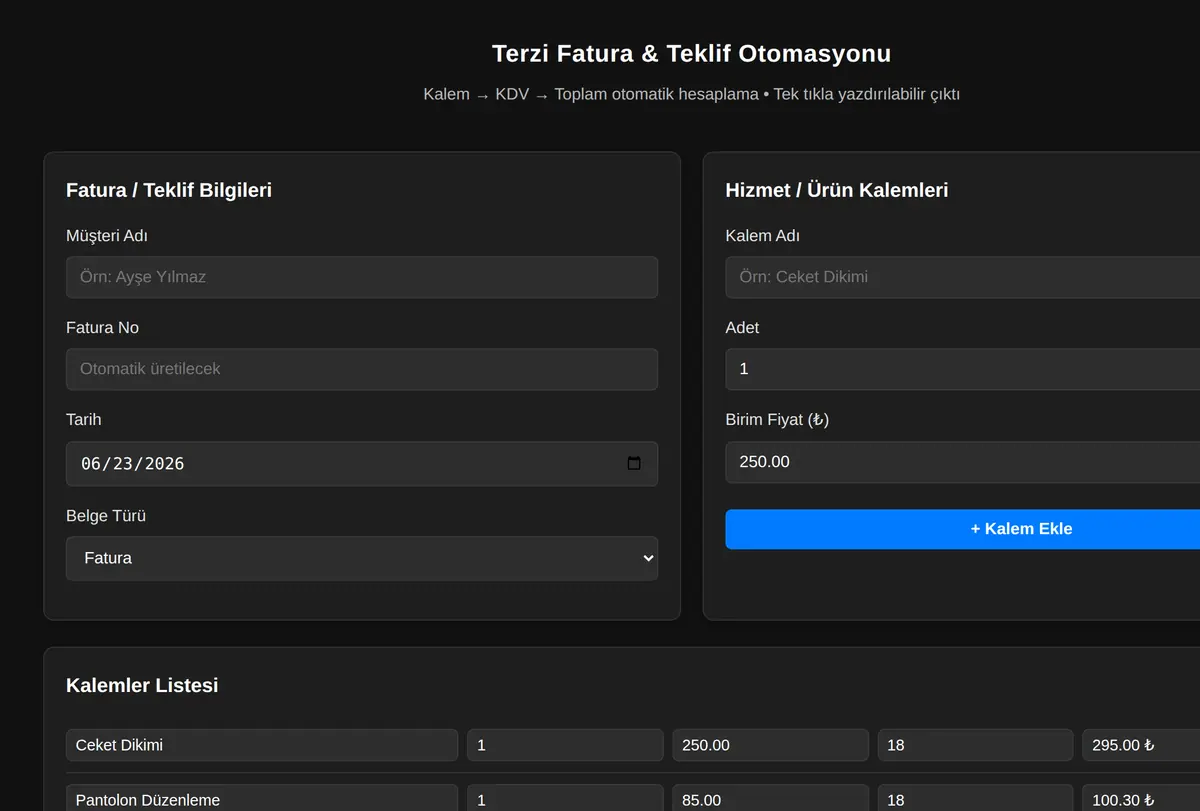Click the Kalem Adı input field
This screenshot has height=811, width=1200.
(962, 277)
